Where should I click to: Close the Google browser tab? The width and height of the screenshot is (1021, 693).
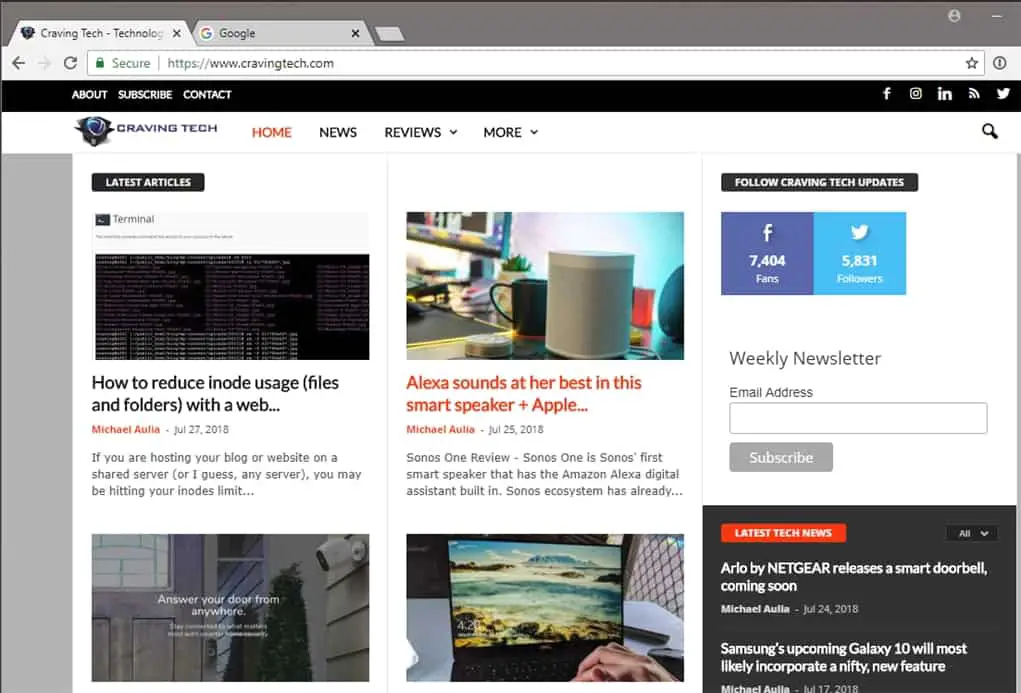point(355,33)
